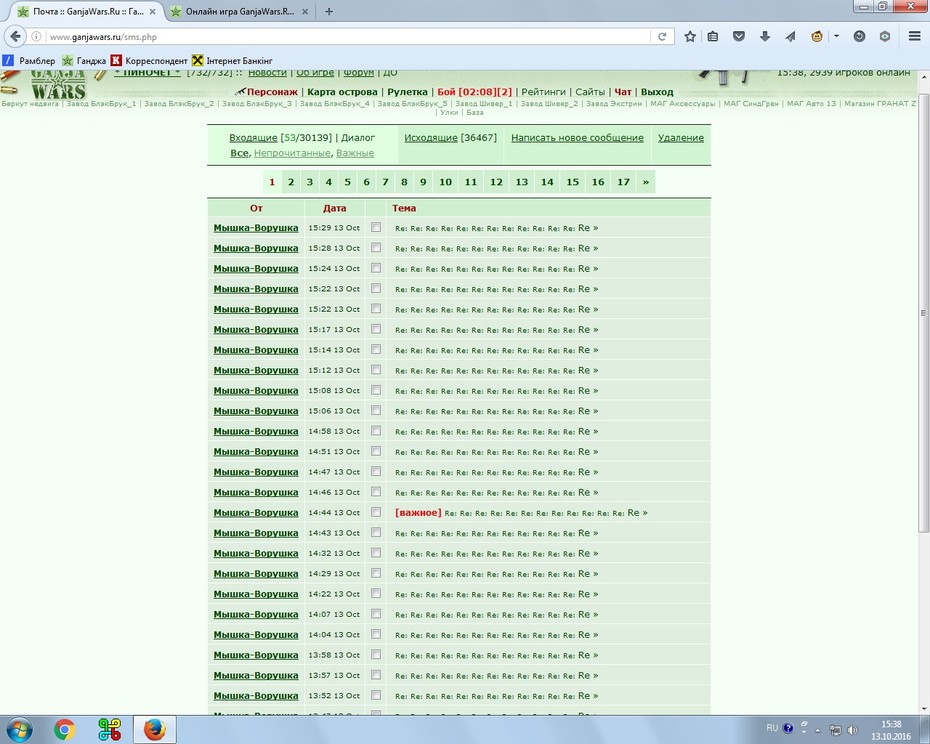Click the circular clock arrow toolbar icon
The width and height of the screenshot is (930, 744).
click(859, 36)
